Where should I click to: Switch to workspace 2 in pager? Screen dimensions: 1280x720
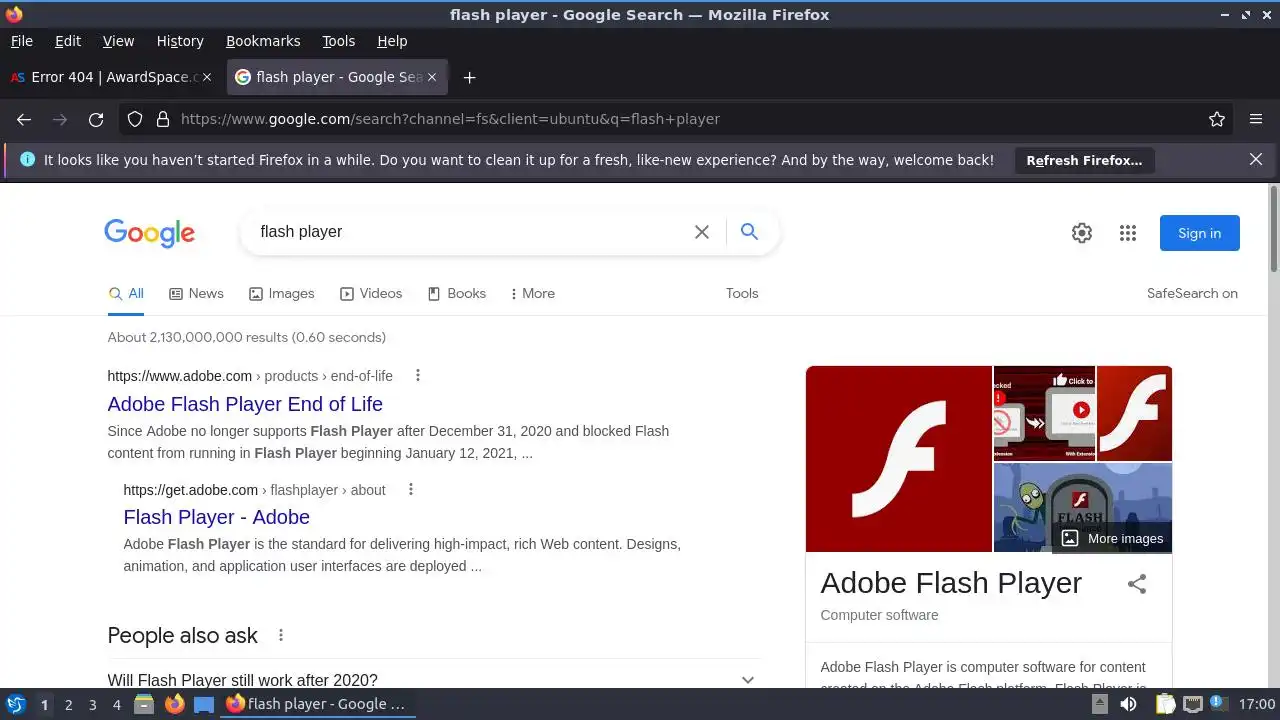68,704
